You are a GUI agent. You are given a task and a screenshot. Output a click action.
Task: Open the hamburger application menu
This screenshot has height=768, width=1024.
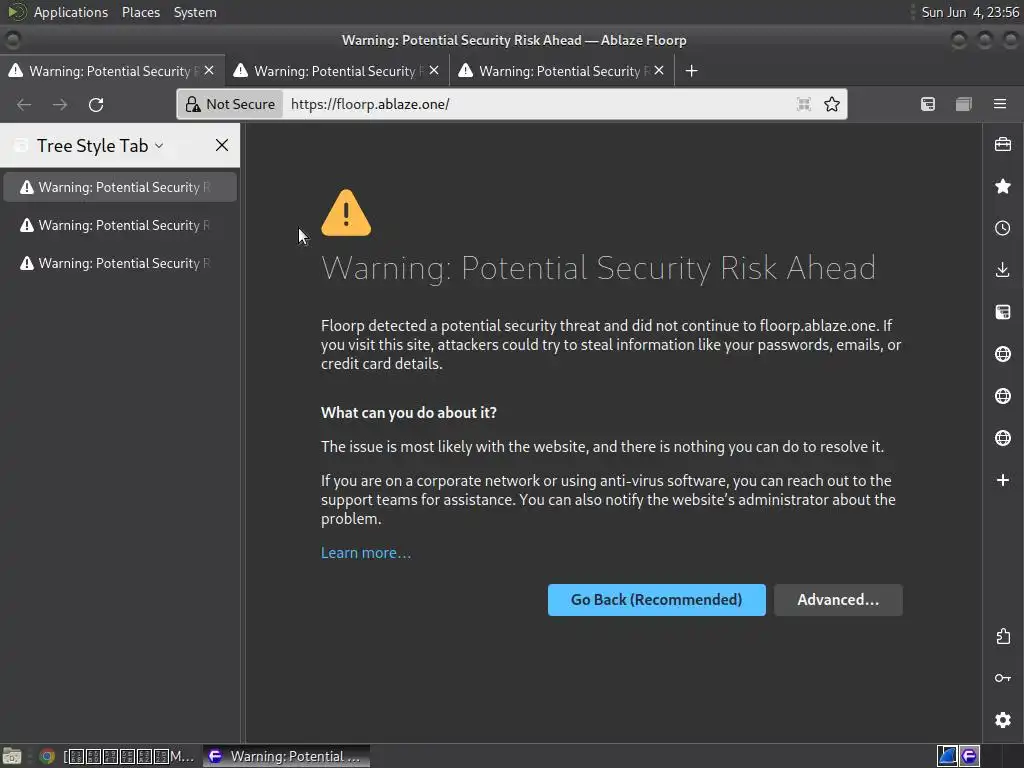coord(1000,104)
